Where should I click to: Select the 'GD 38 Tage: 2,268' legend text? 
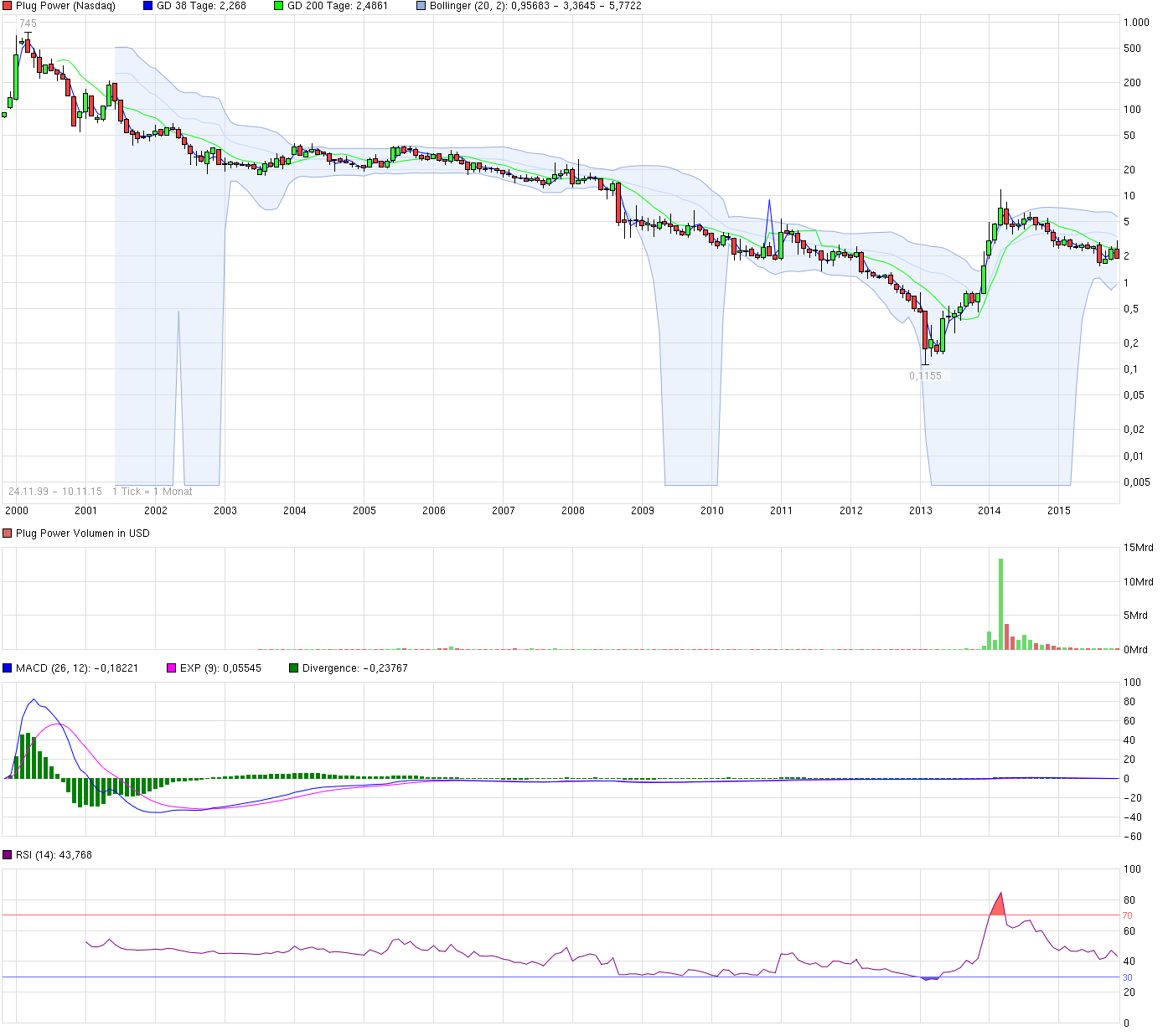[x=201, y=6]
